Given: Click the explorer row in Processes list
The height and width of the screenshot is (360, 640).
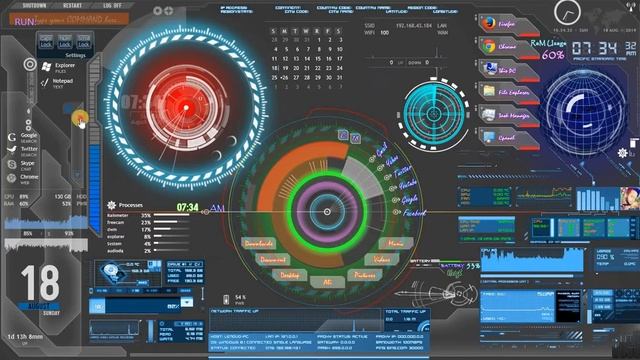Looking at the screenshot, I should pyautogui.click(x=148, y=236).
